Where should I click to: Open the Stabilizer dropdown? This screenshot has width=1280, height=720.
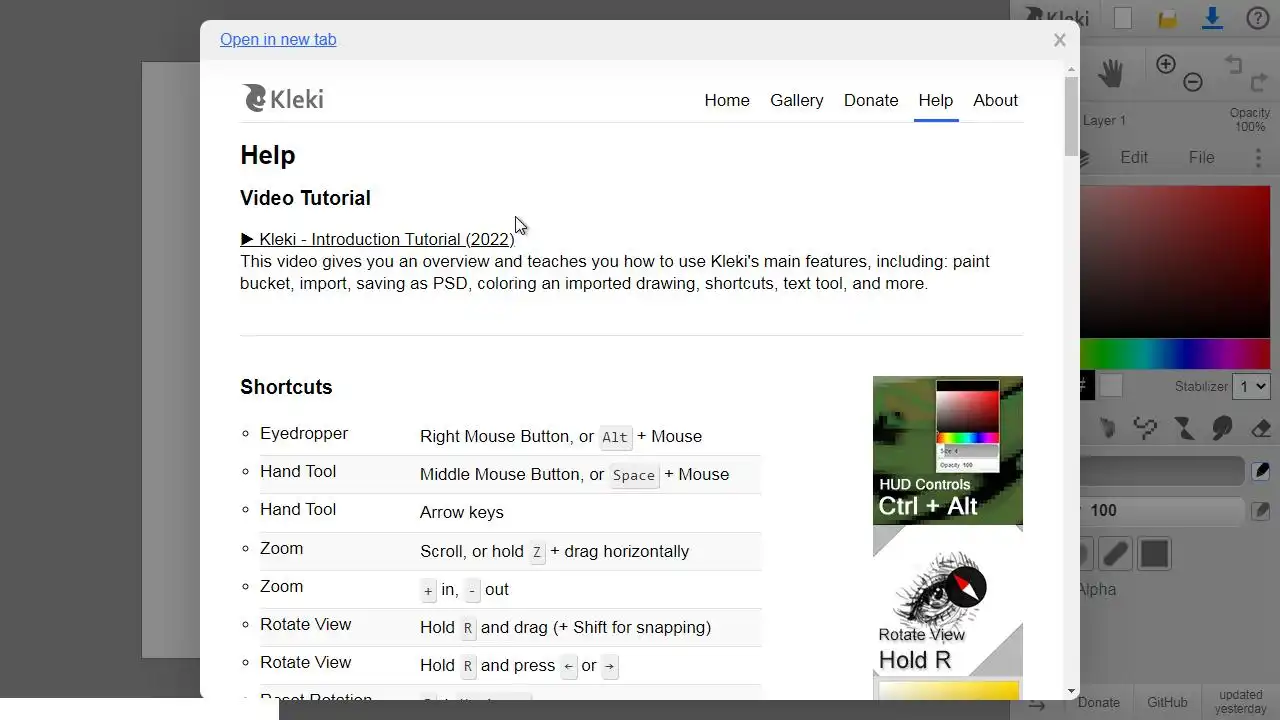[1252, 386]
